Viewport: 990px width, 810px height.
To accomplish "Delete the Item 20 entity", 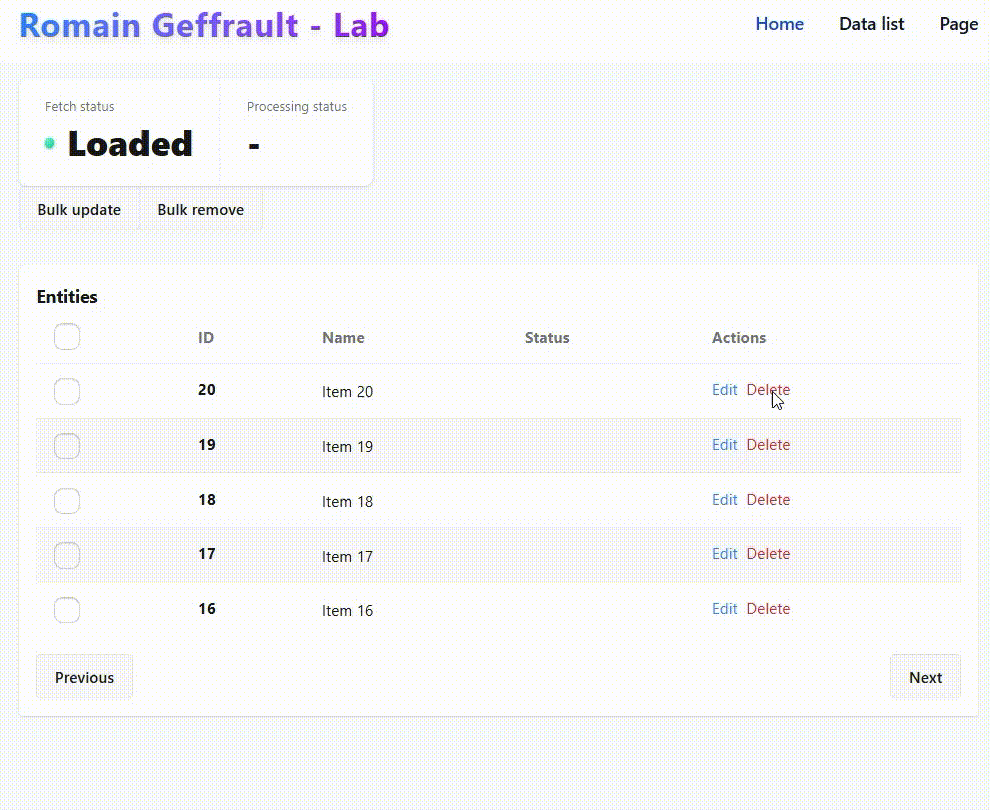I will click(768, 390).
